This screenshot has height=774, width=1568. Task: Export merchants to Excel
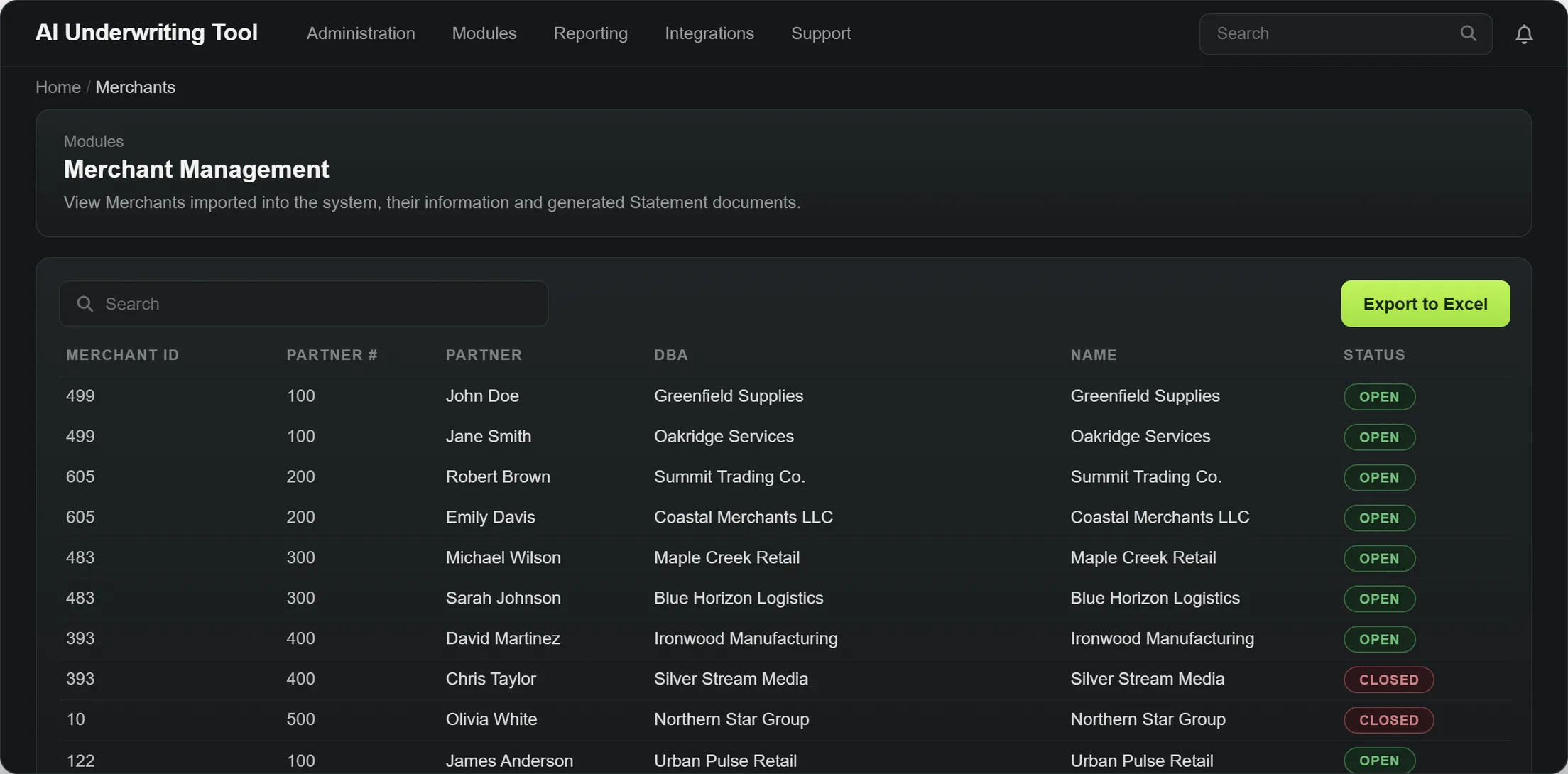pyautogui.click(x=1425, y=304)
